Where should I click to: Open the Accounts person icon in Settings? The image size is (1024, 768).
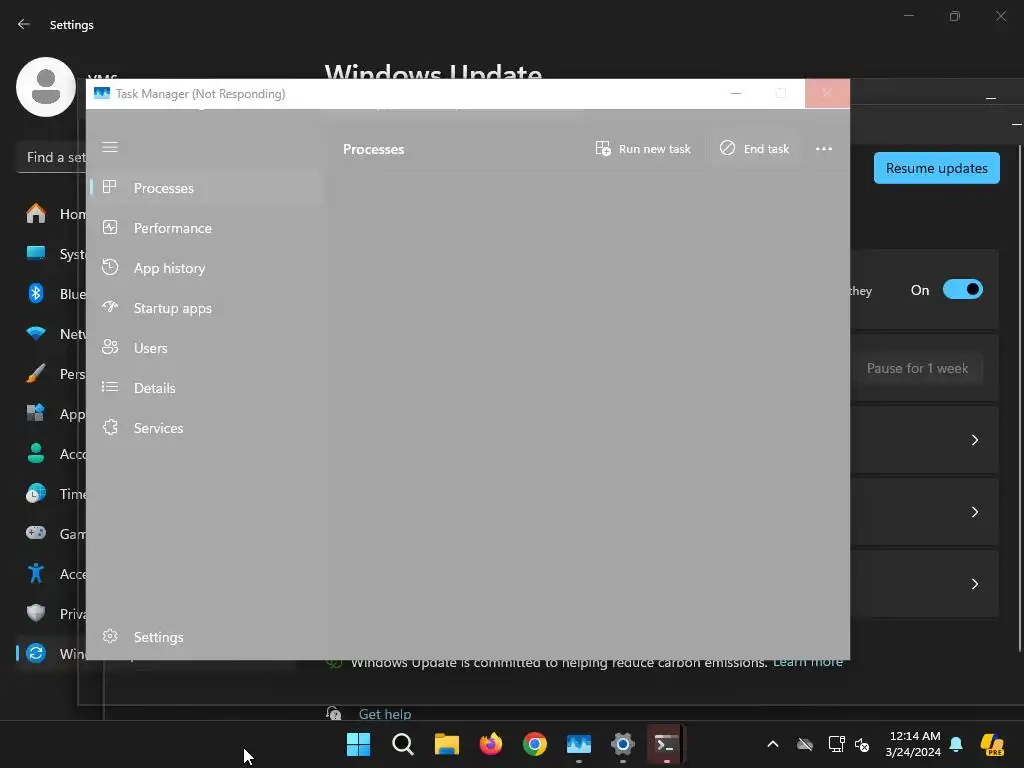click(36, 453)
